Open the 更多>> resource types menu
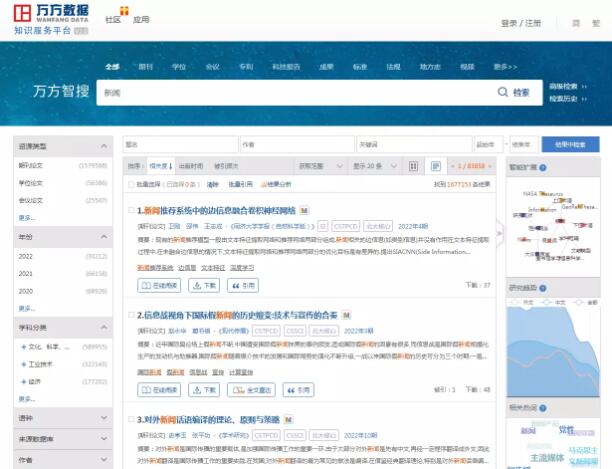Screen dimensions: 612x469 point(505,67)
